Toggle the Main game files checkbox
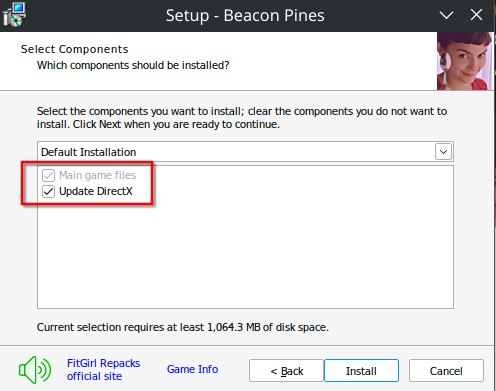496x391 pixels. point(48,175)
